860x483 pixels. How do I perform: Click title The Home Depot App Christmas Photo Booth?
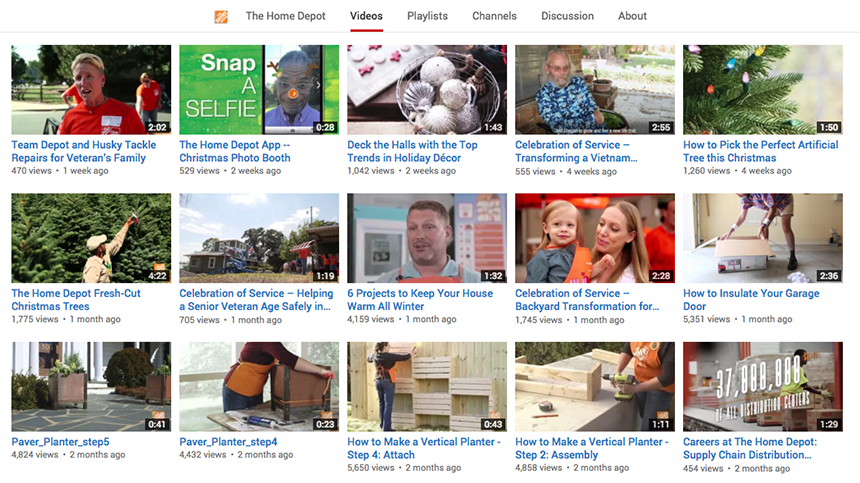click(235, 151)
